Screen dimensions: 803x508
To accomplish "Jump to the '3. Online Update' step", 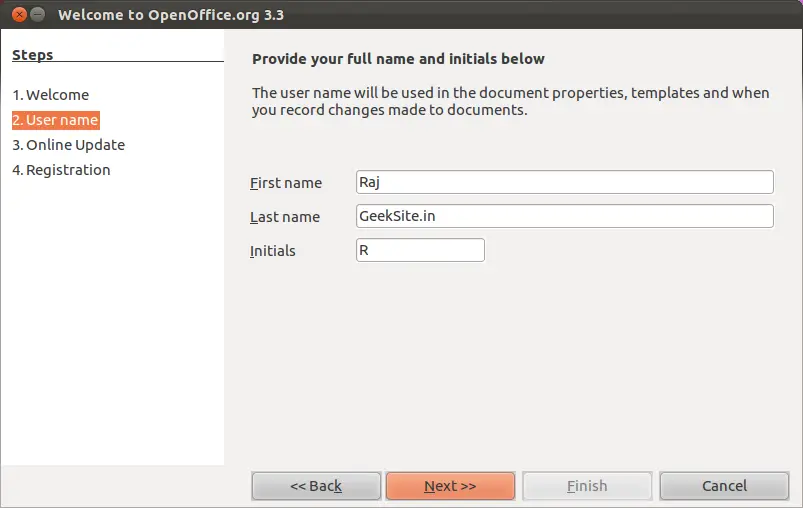I will (69, 145).
